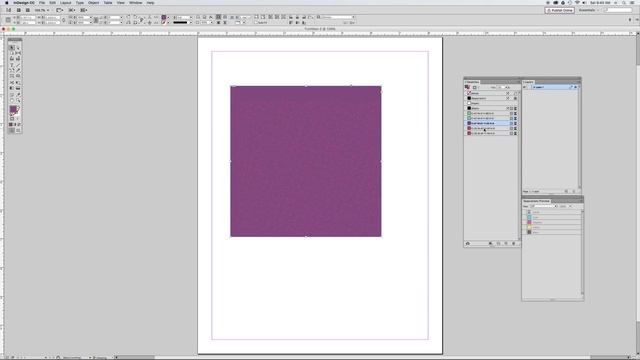Select the Black swatch in Swatches panel
The width and height of the screenshot is (640, 360).
(x=491, y=108)
